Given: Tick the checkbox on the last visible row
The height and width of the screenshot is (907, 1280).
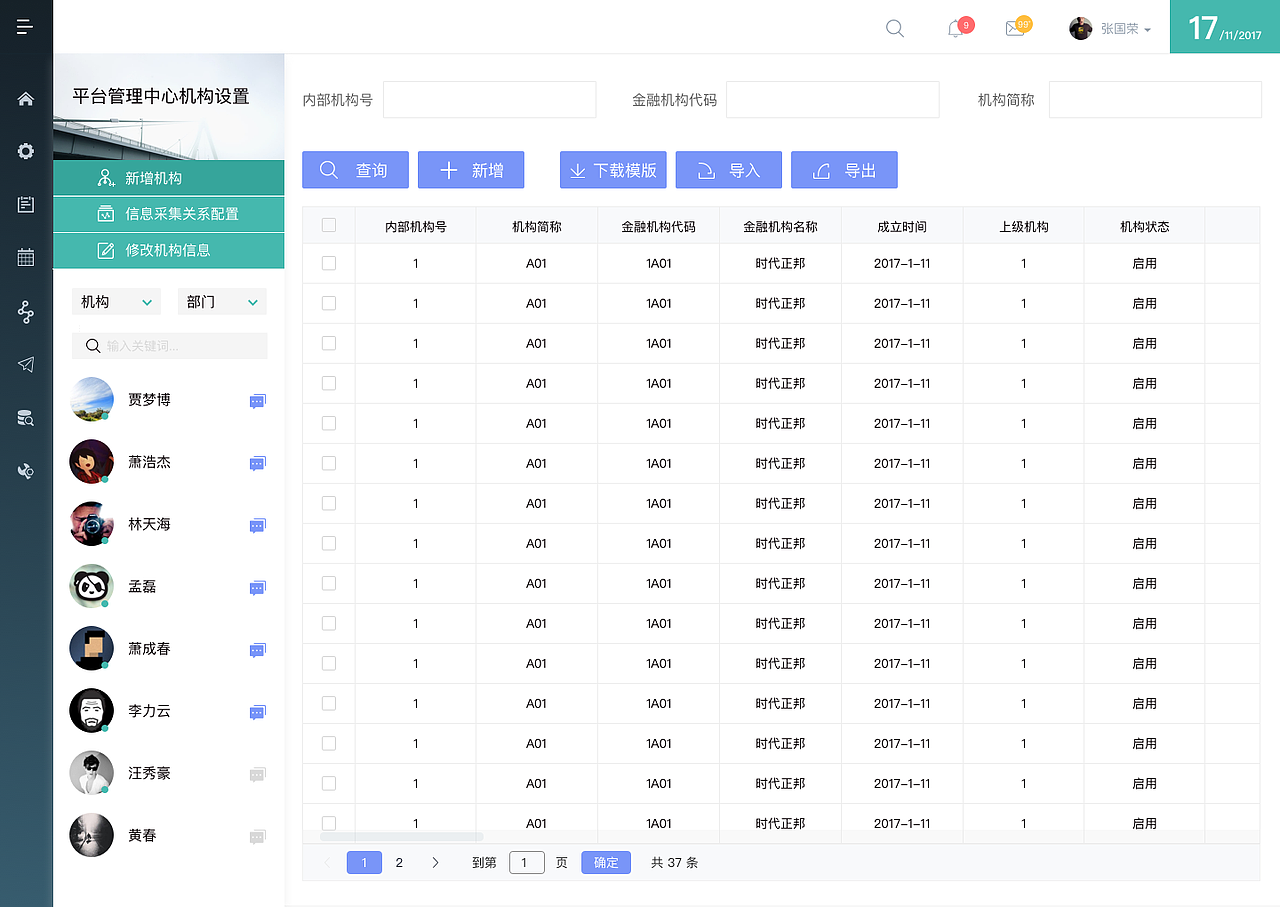Looking at the screenshot, I should click(329, 823).
